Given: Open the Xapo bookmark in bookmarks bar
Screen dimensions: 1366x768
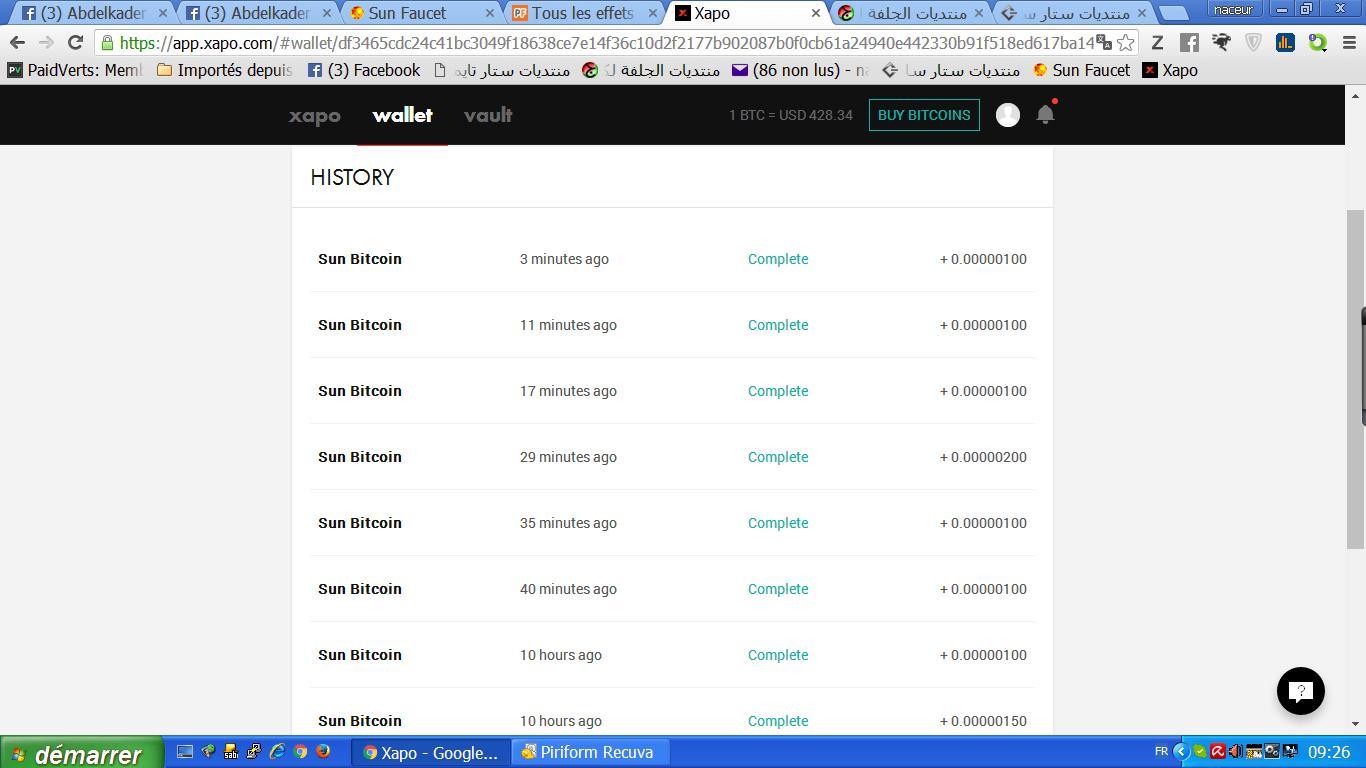Looking at the screenshot, I should click(x=1170, y=70).
